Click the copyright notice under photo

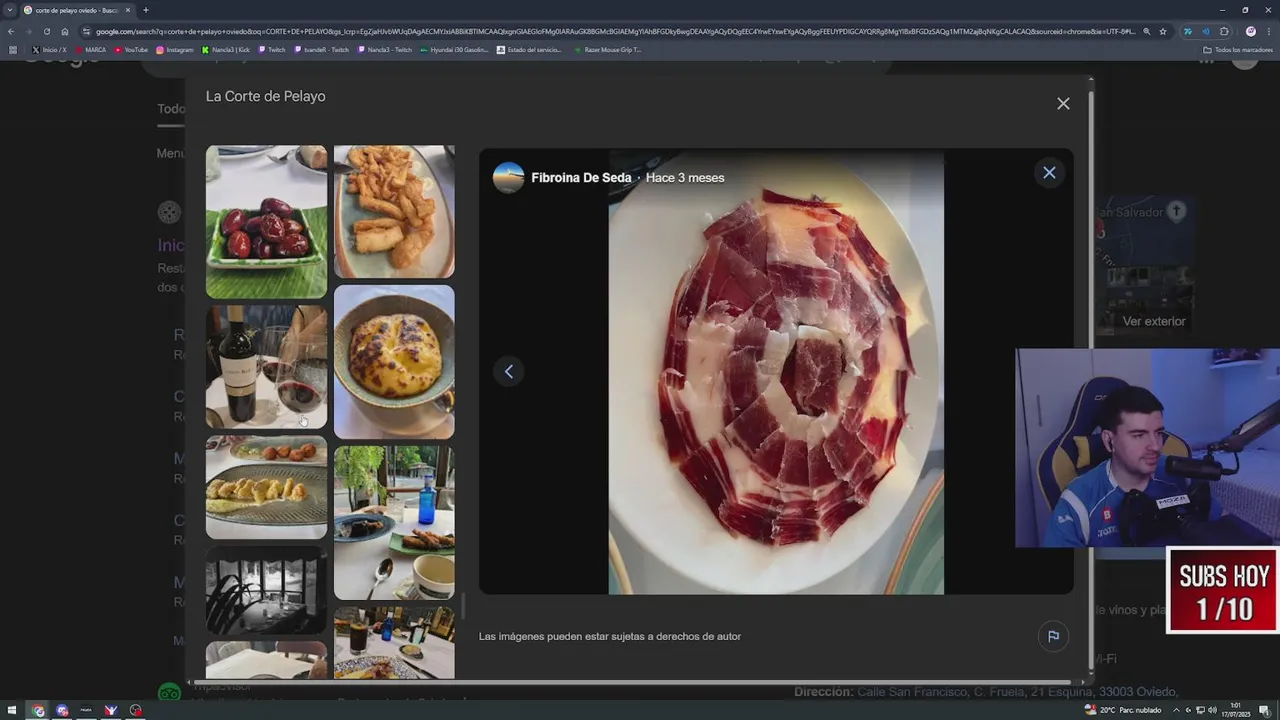(x=610, y=637)
